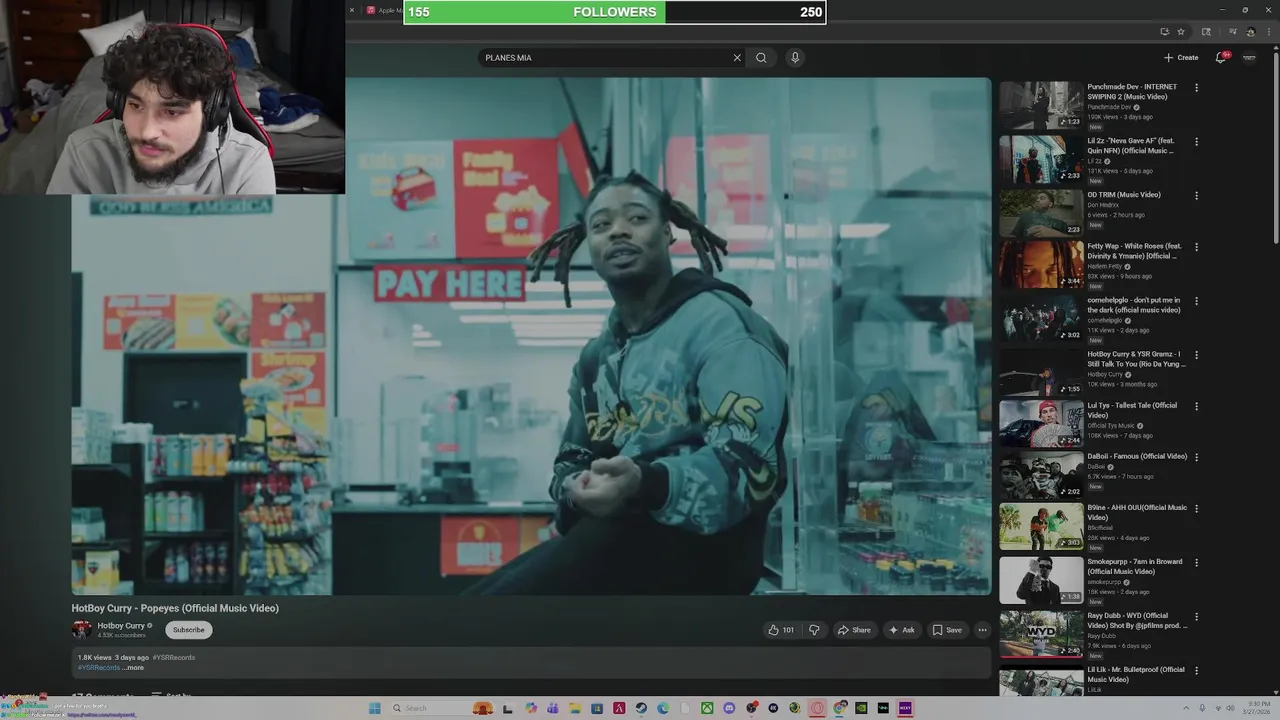Screen dimensions: 1280x720
Task: Open options for OD TRIM video
Action: pos(1196,196)
